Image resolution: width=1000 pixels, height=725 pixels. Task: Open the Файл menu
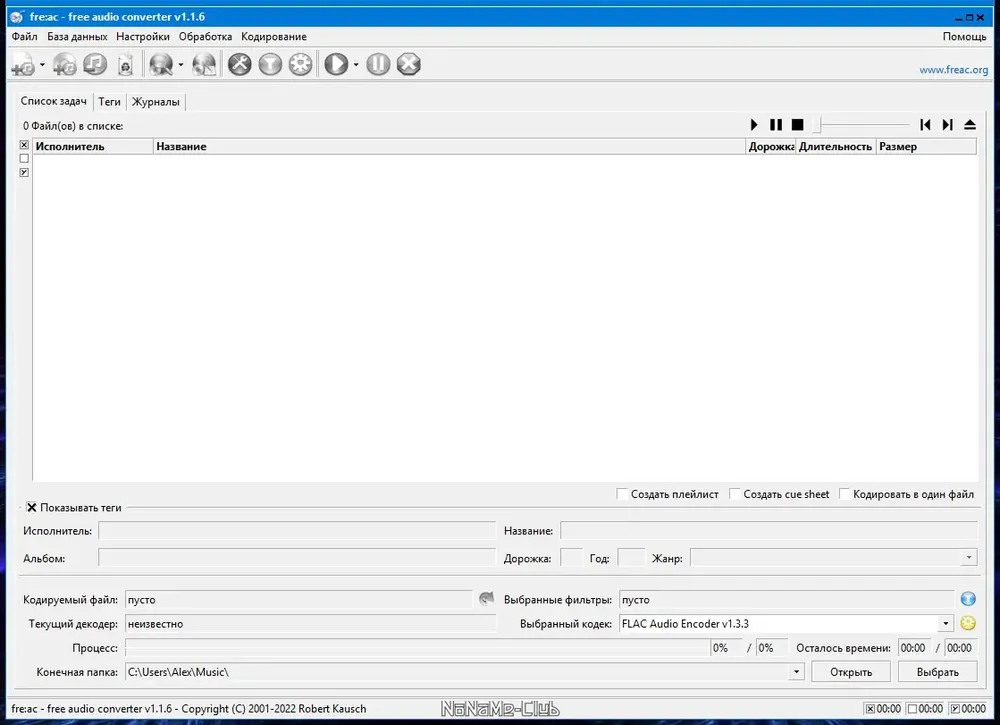(24, 37)
